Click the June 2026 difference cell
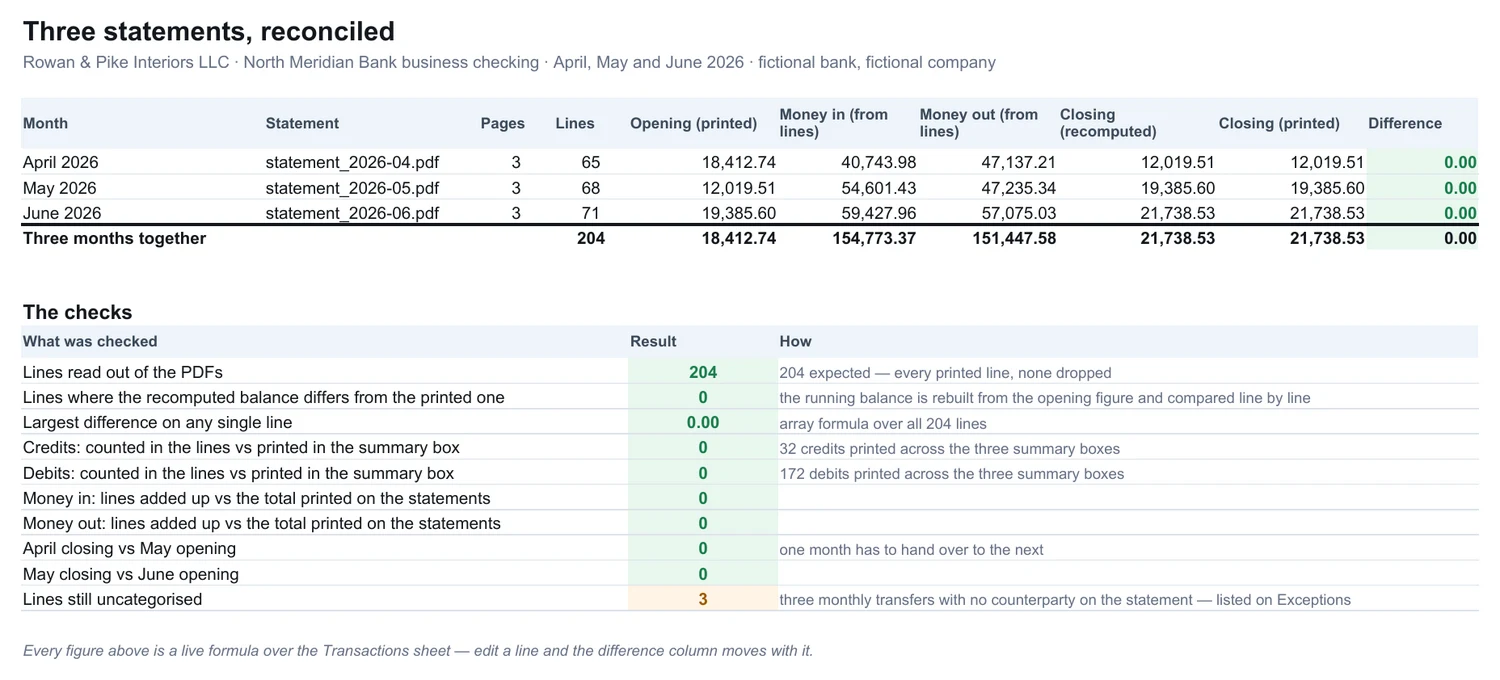Image resolution: width=1500 pixels, height=680 pixels. pos(1422,213)
